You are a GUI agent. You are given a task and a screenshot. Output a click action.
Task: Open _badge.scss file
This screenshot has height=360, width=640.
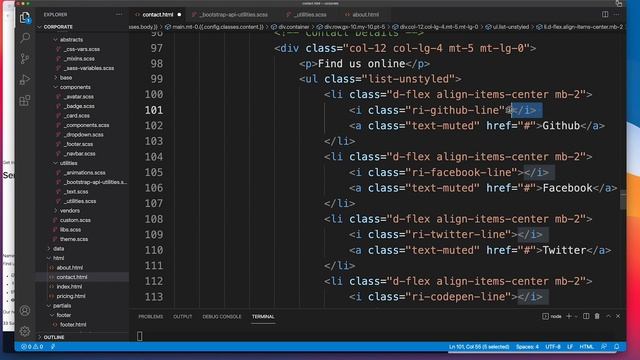[x=79, y=106]
